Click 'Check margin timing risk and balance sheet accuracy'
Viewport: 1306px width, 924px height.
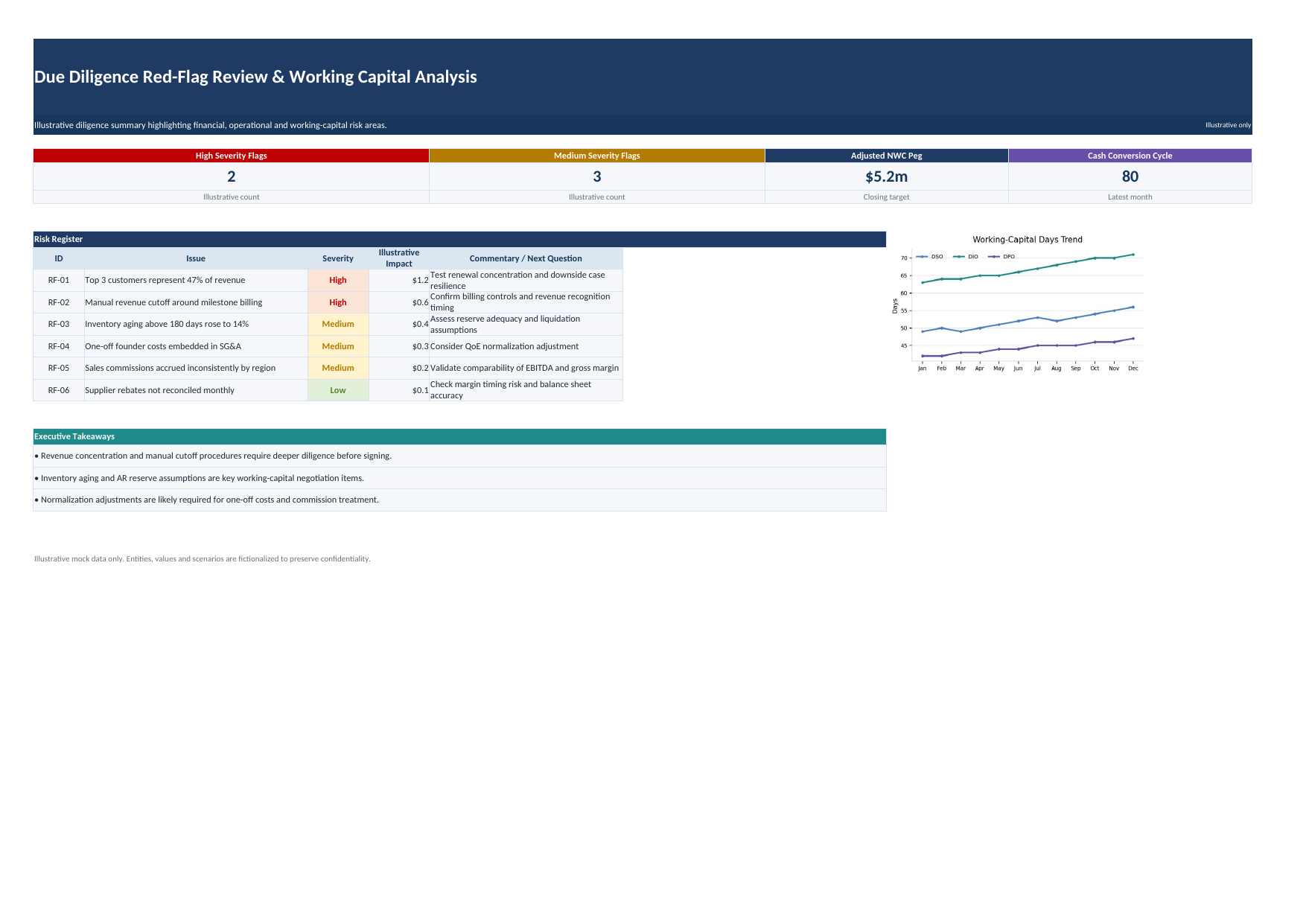click(x=511, y=390)
